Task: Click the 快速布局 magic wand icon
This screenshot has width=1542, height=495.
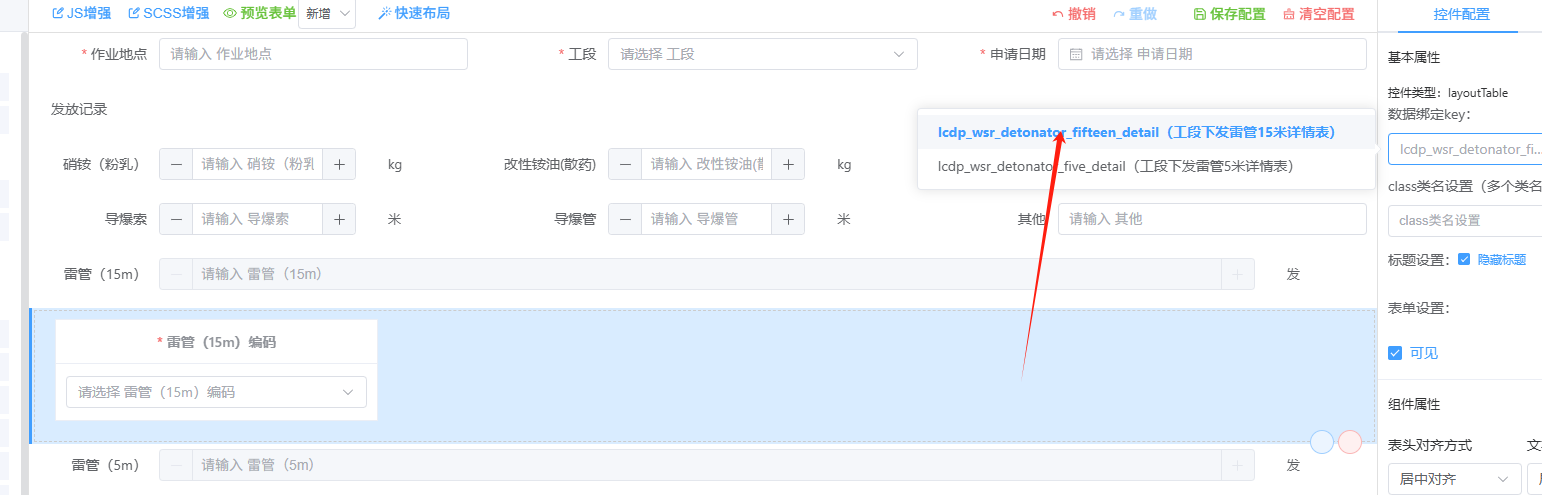Action: (384, 14)
